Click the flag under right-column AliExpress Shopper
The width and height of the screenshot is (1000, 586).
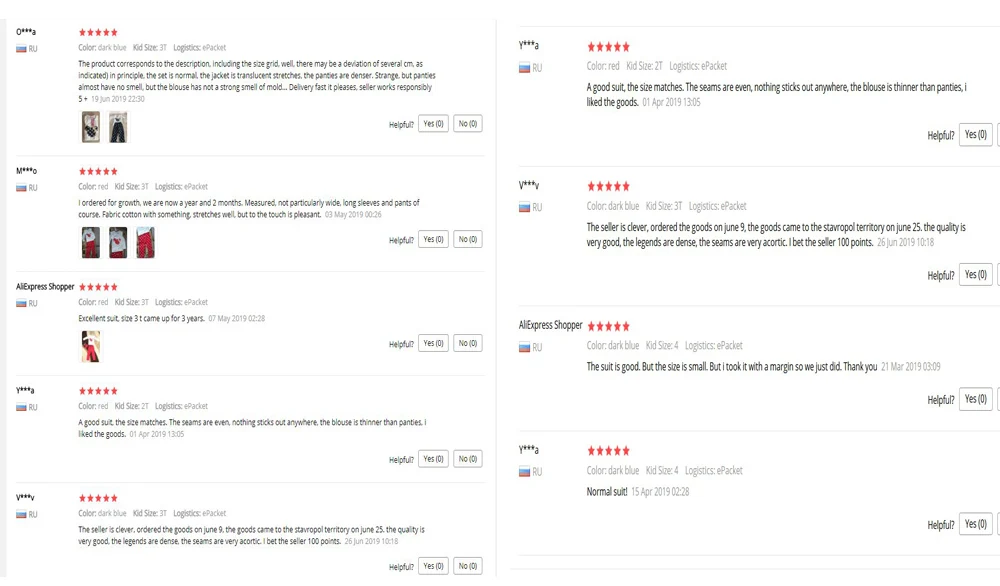click(x=524, y=348)
